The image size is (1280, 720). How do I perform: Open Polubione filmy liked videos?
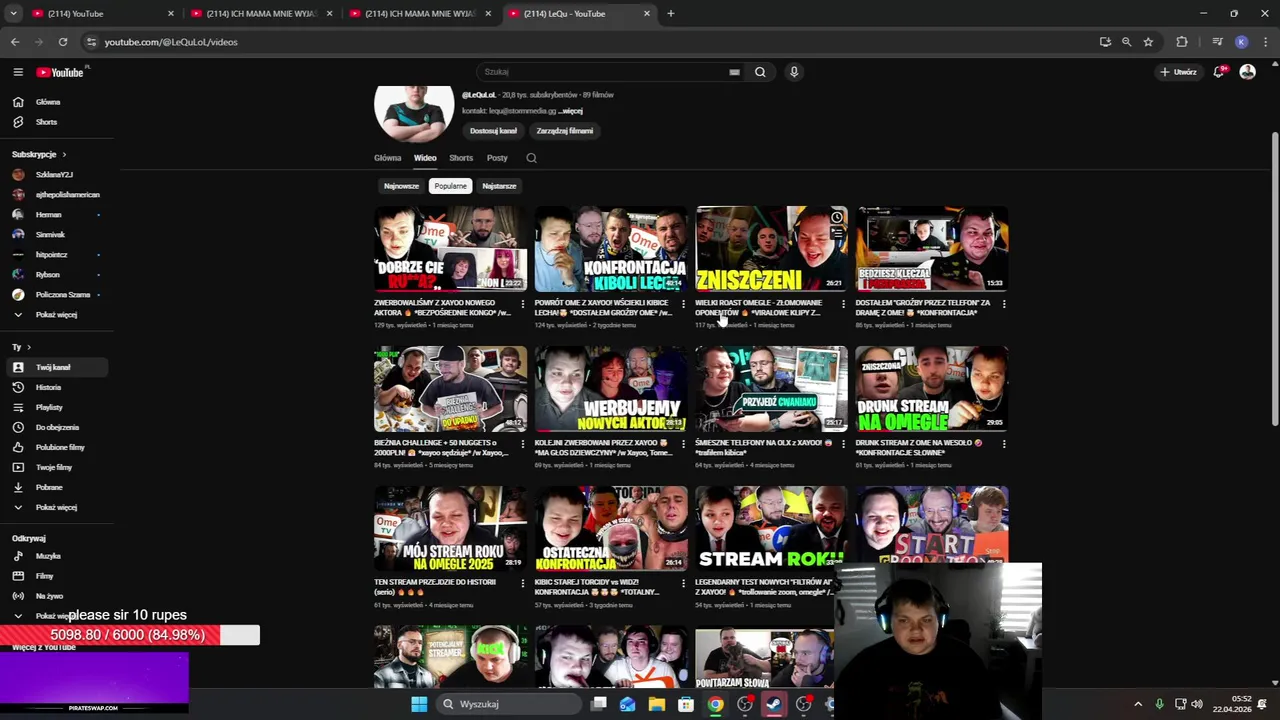pyautogui.click(x=60, y=447)
